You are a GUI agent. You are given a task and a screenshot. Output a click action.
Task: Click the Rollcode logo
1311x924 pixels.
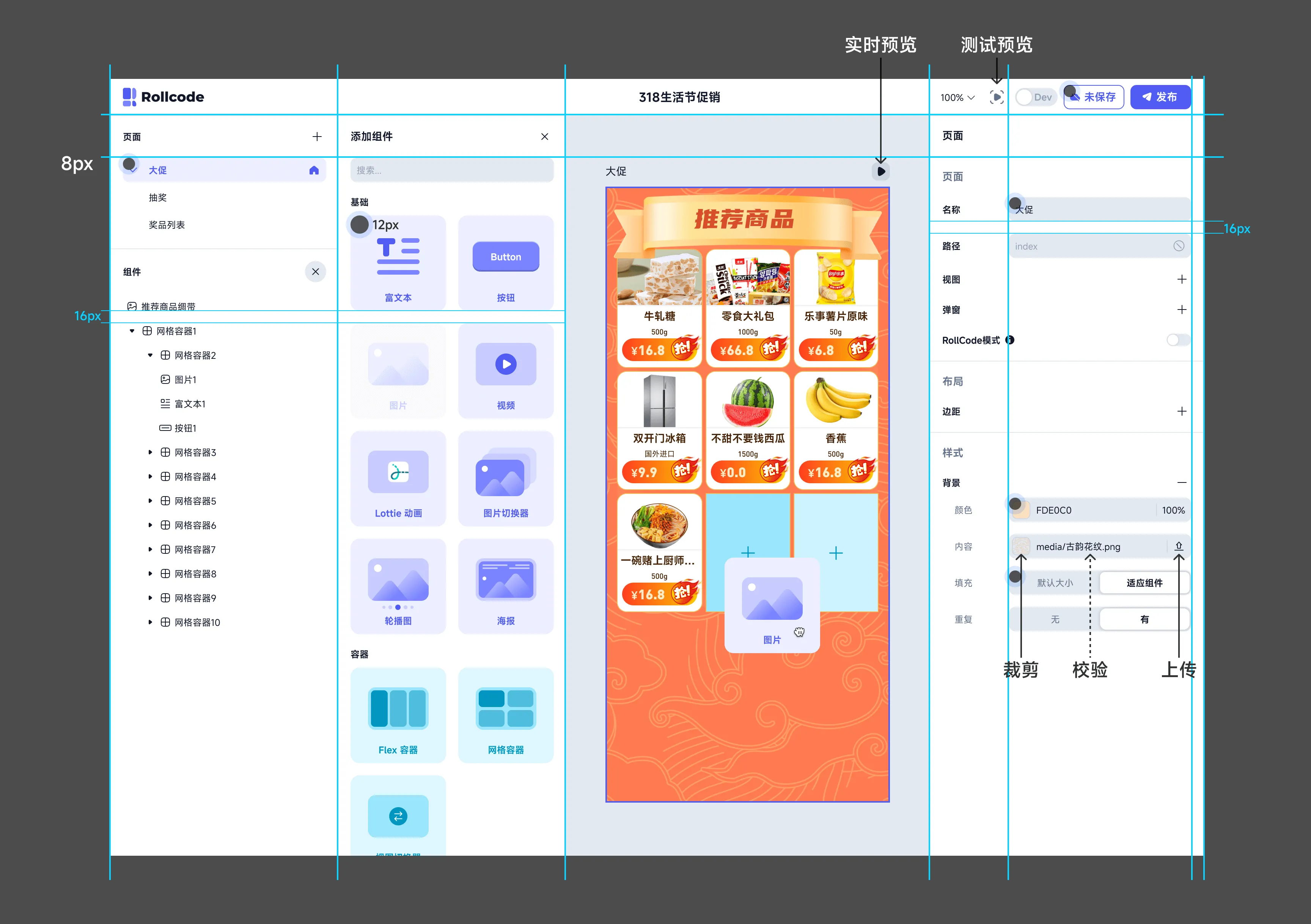[163, 97]
